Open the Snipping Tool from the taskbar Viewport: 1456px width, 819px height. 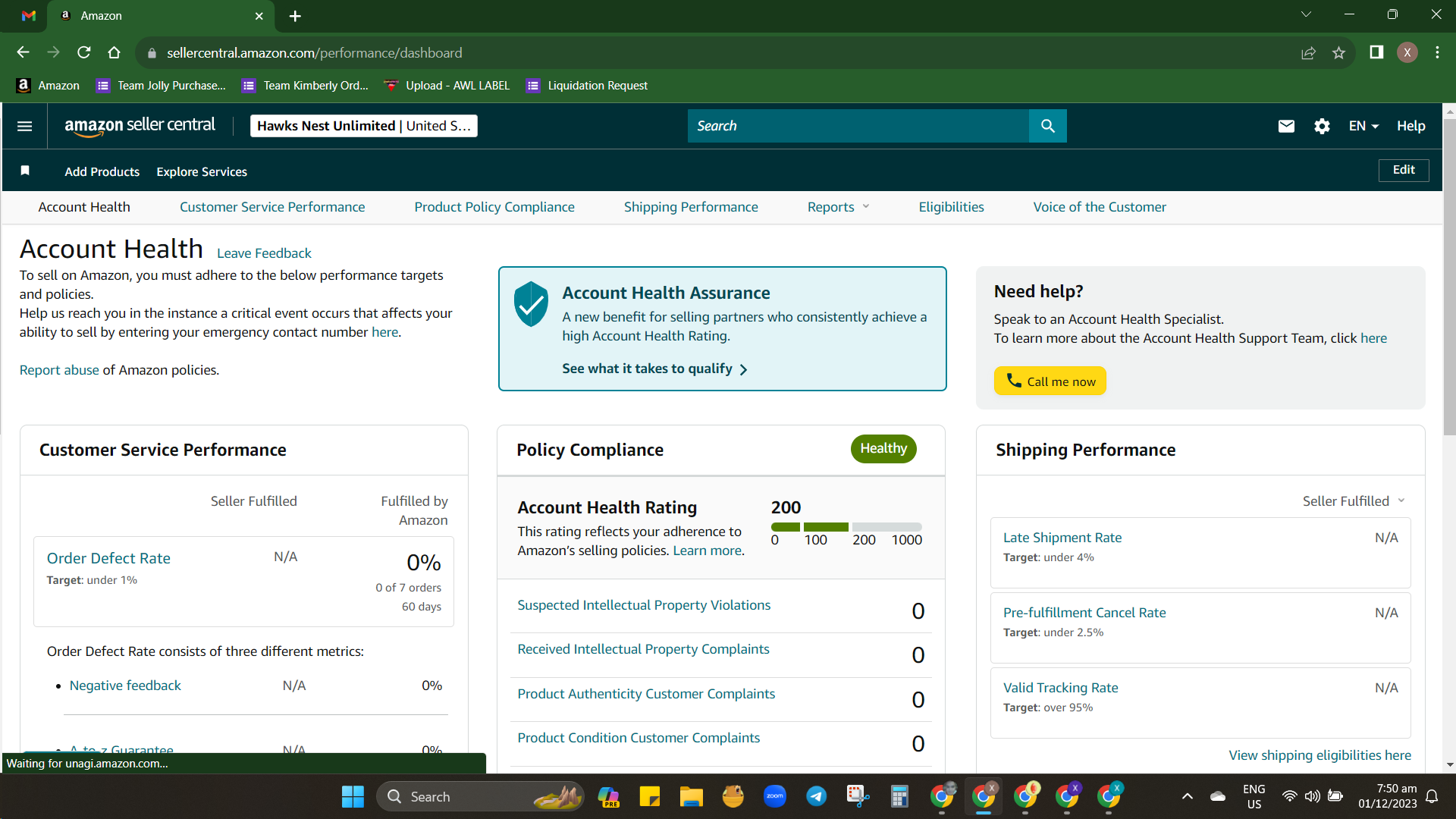pyautogui.click(x=858, y=796)
